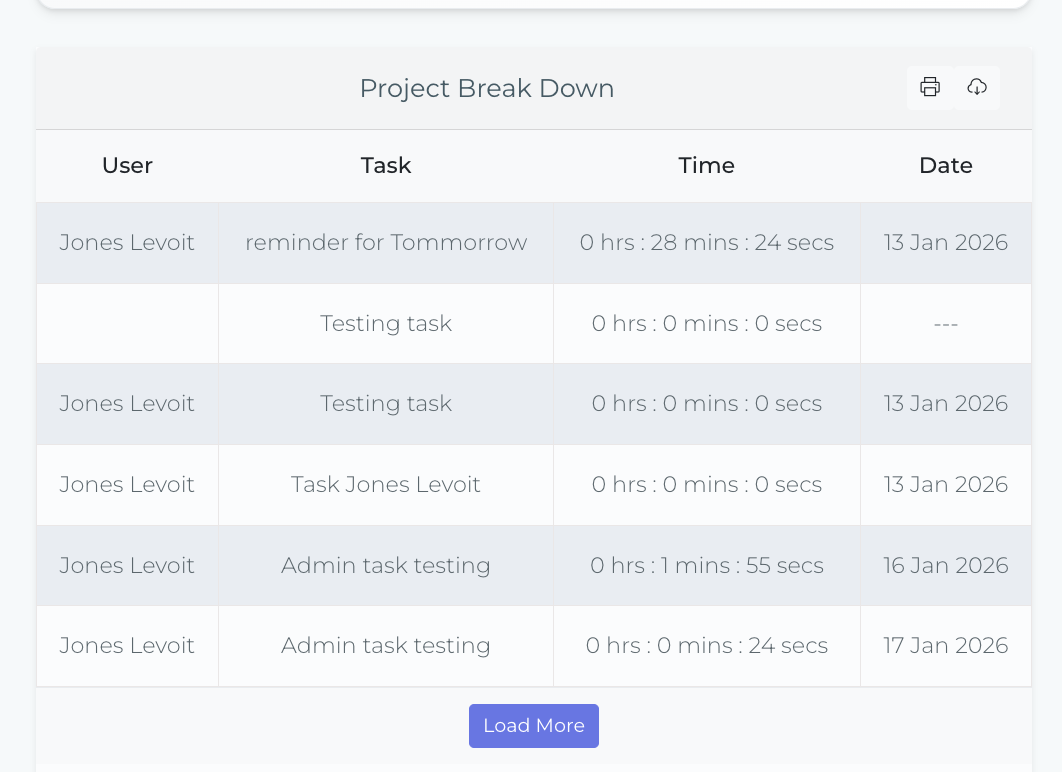This screenshot has height=772, width=1062.
Task: Click the 17 Jan 2026 date cell
Action: tap(945, 646)
